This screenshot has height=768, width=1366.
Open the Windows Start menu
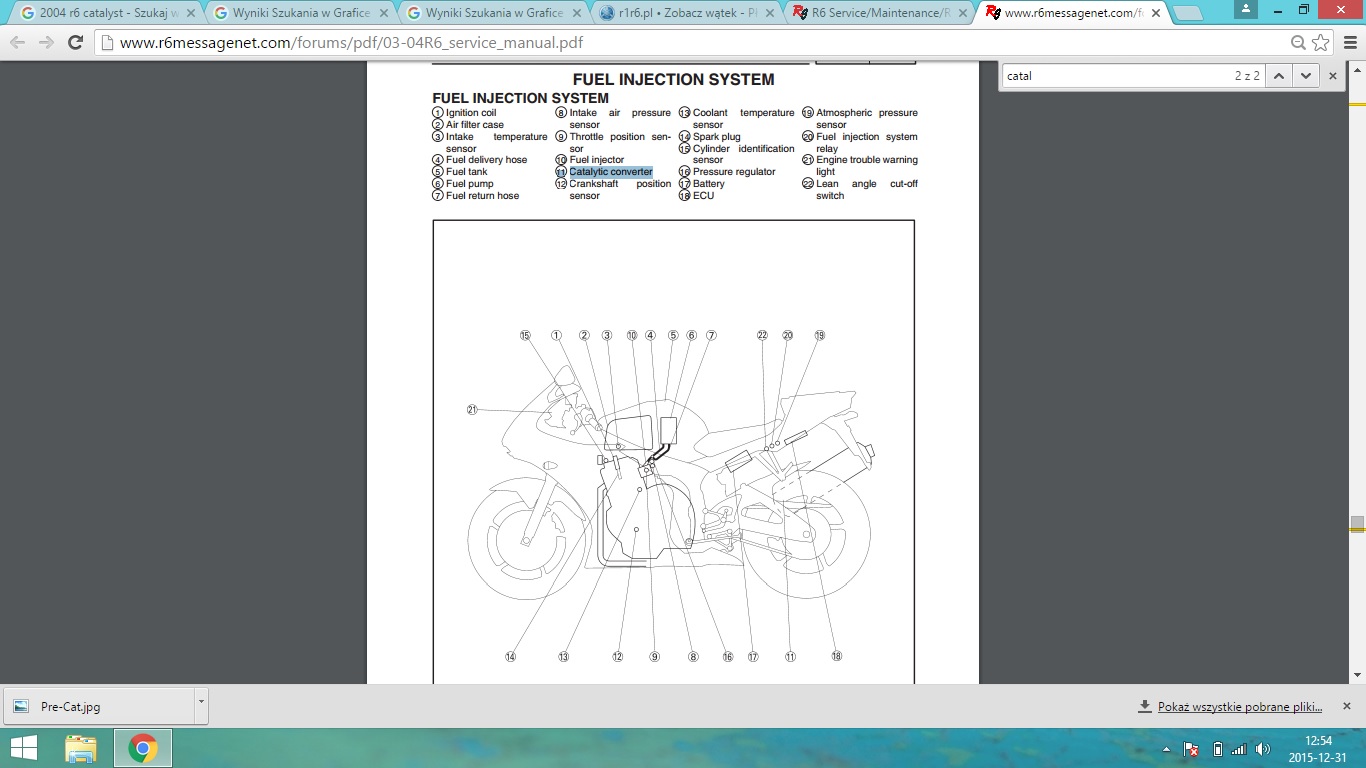point(24,748)
